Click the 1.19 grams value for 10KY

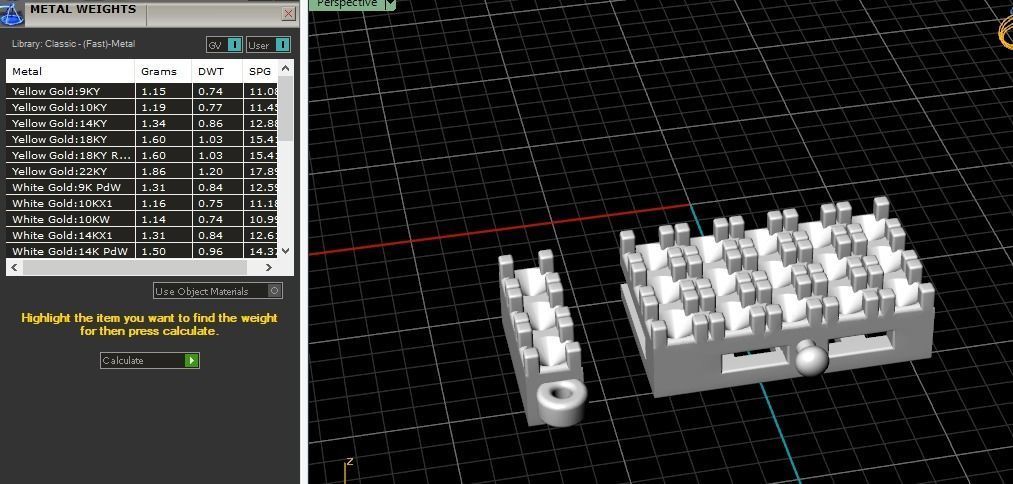click(x=154, y=107)
